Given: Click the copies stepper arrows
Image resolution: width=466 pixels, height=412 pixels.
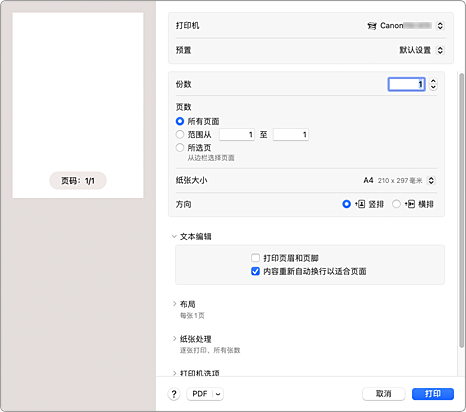Looking at the screenshot, I should click(433, 84).
